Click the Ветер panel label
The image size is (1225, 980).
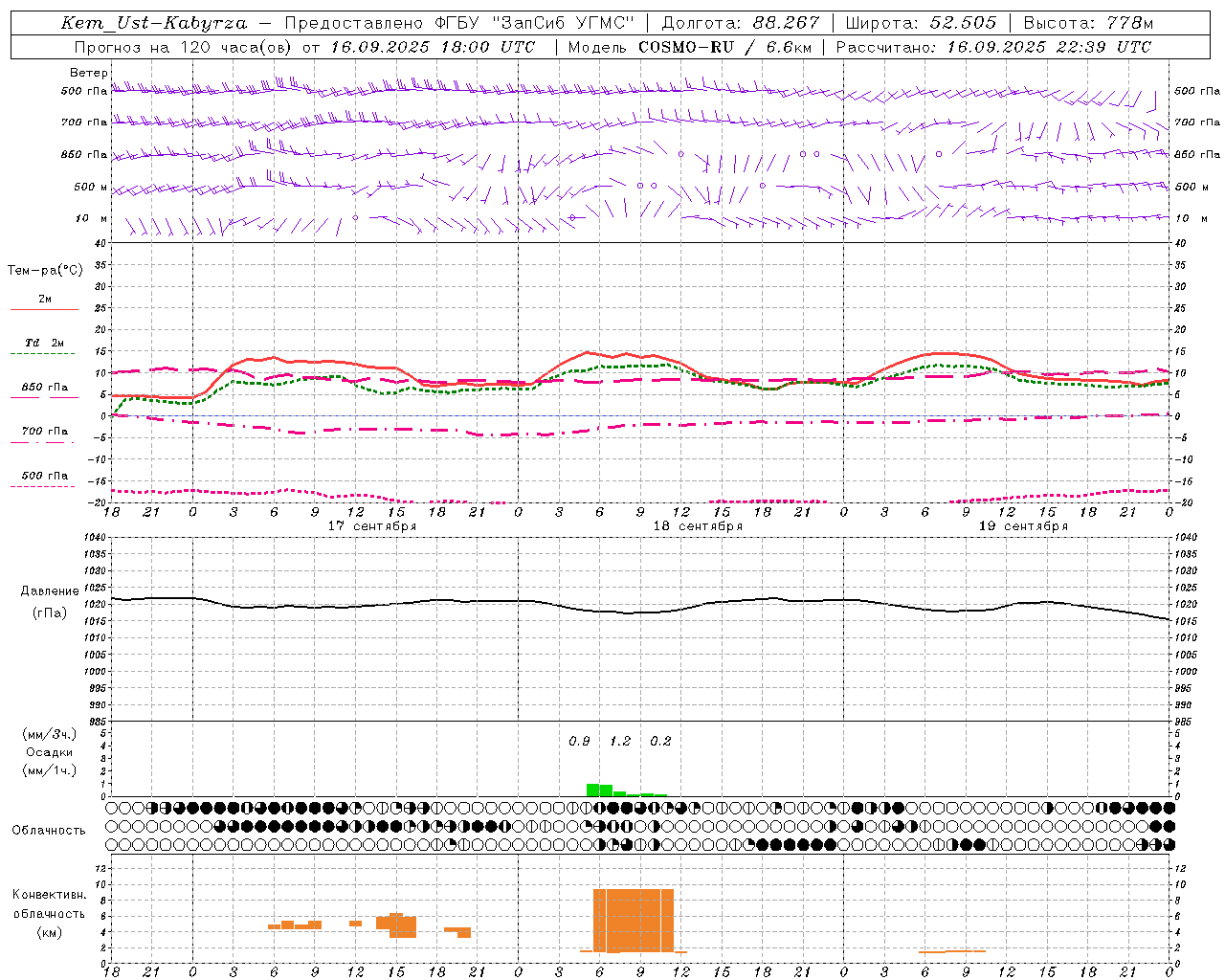(88, 73)
